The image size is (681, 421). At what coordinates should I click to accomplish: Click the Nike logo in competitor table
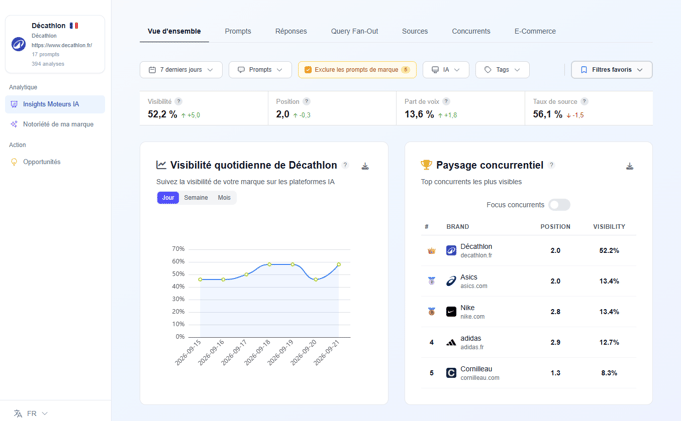[451, 312]
